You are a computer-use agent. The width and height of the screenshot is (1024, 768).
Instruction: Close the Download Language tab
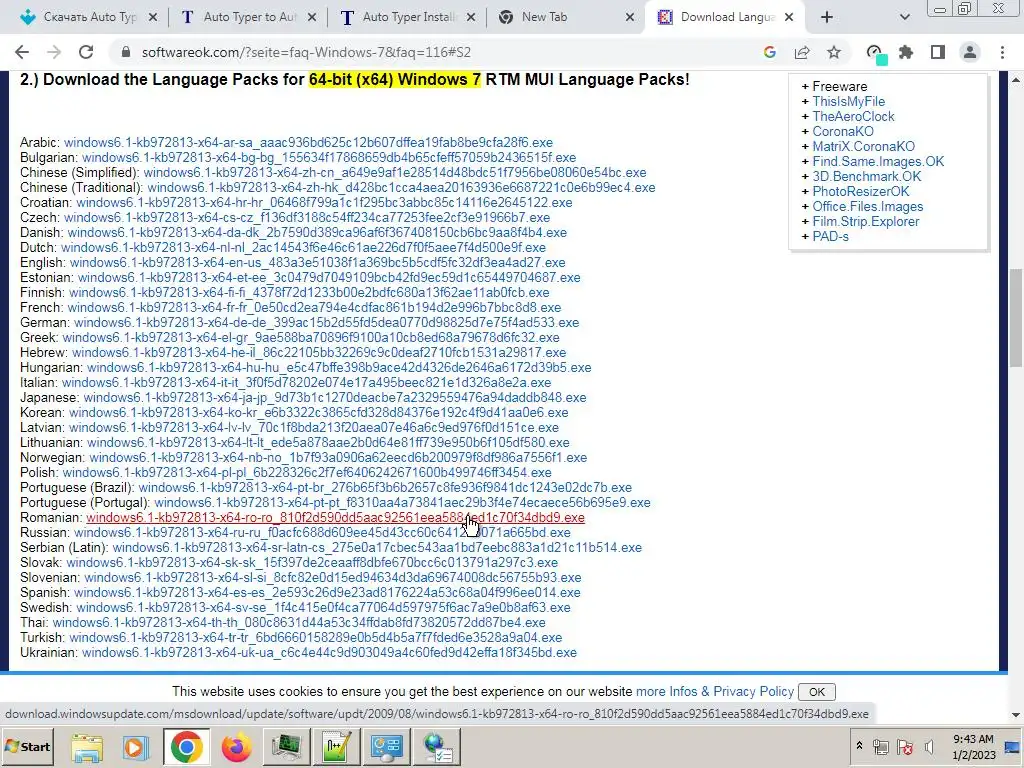(x=789, y=18)
